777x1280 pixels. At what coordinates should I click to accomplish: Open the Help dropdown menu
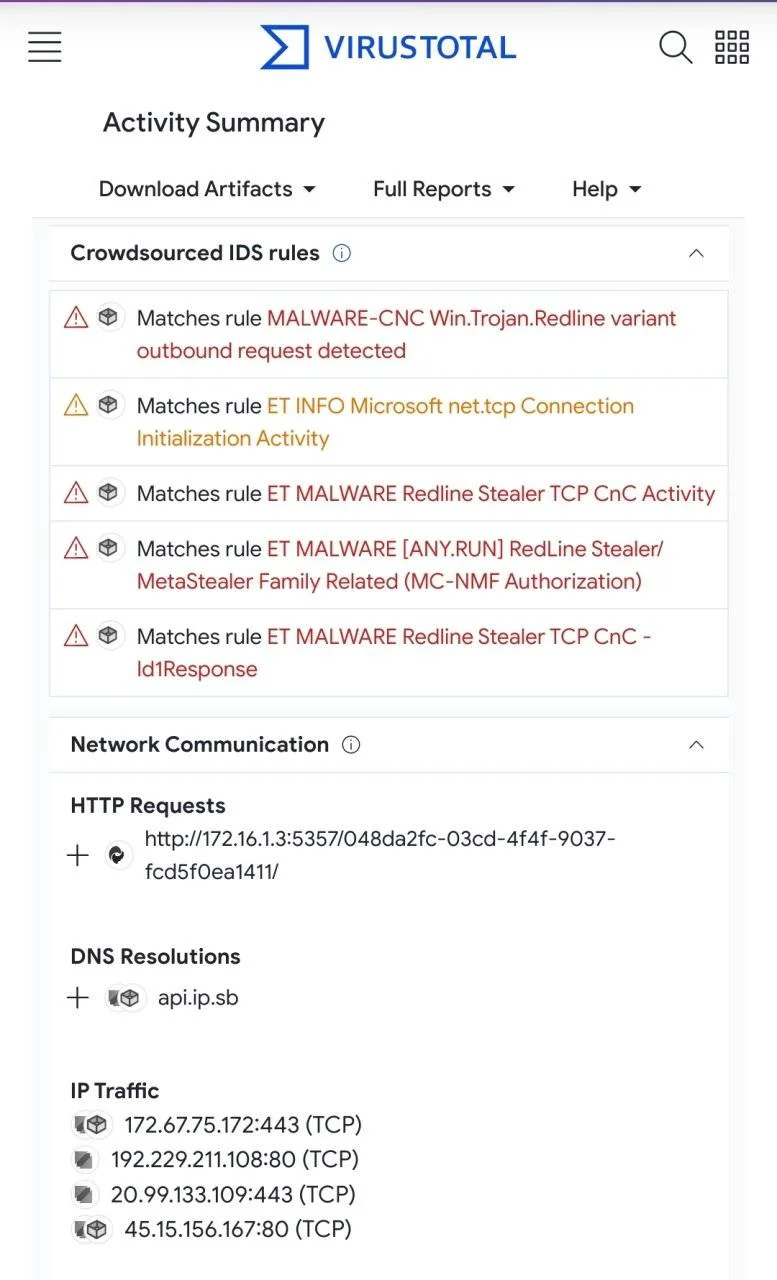606,189
